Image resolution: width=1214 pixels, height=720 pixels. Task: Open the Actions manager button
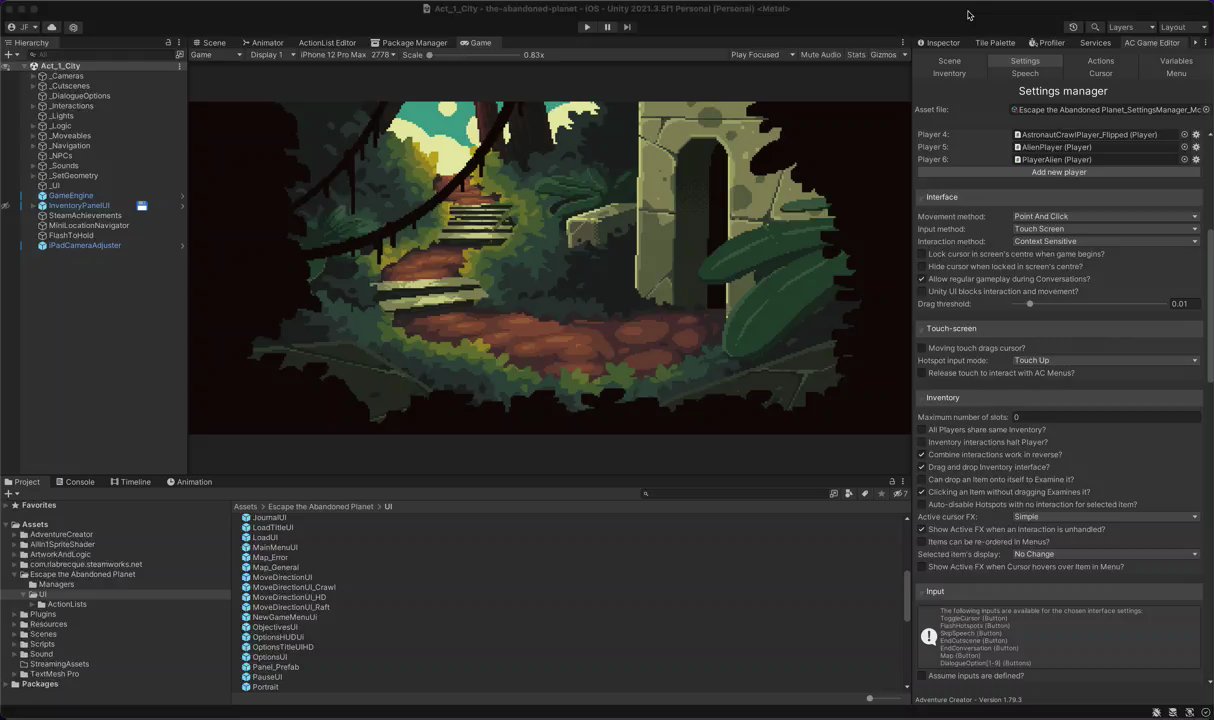(1100, 61)
